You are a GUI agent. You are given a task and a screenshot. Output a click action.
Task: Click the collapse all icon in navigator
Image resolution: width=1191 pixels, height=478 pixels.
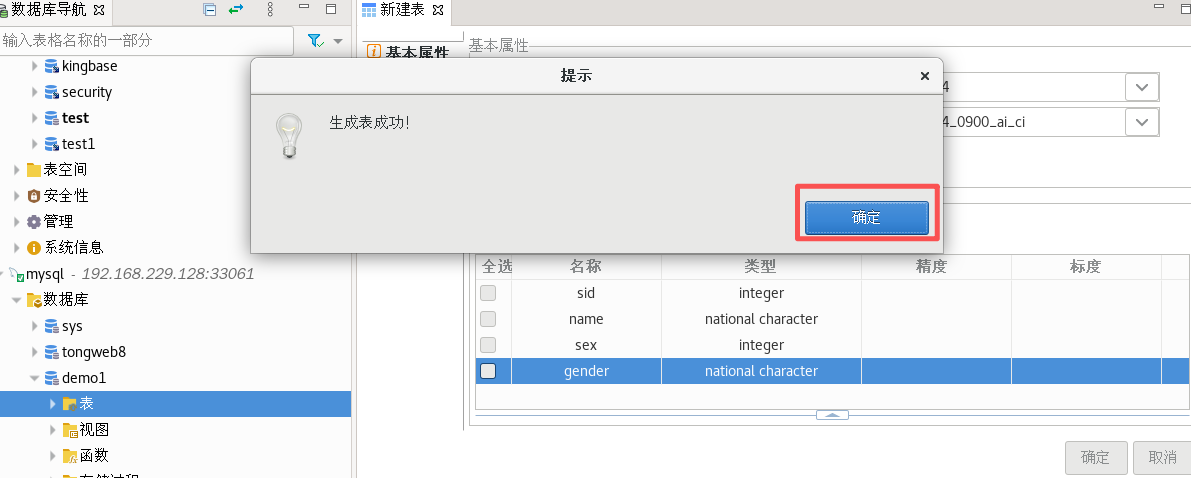[x=209, y=11]
